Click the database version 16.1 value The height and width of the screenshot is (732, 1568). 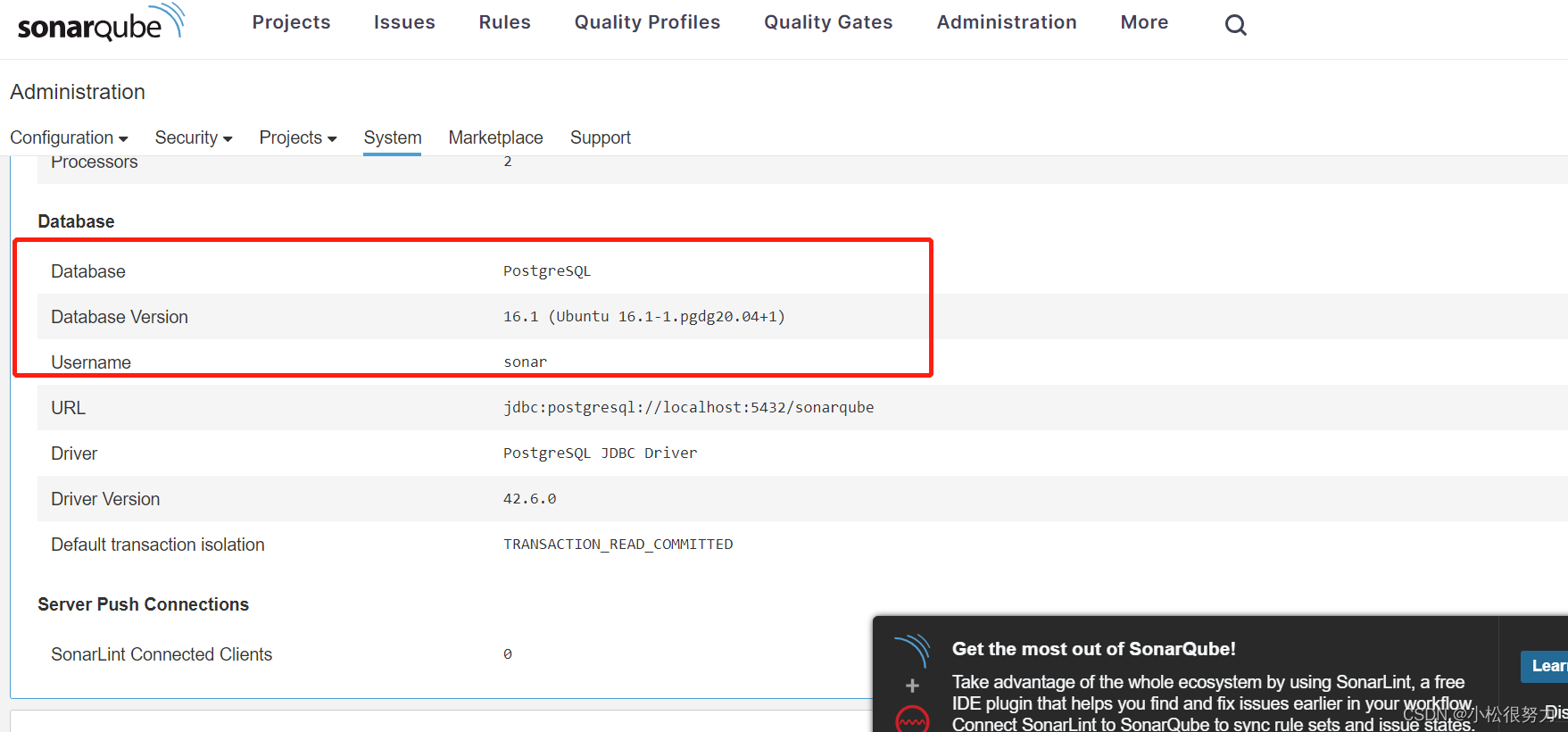pyautogui.click(x=644, y=316)
